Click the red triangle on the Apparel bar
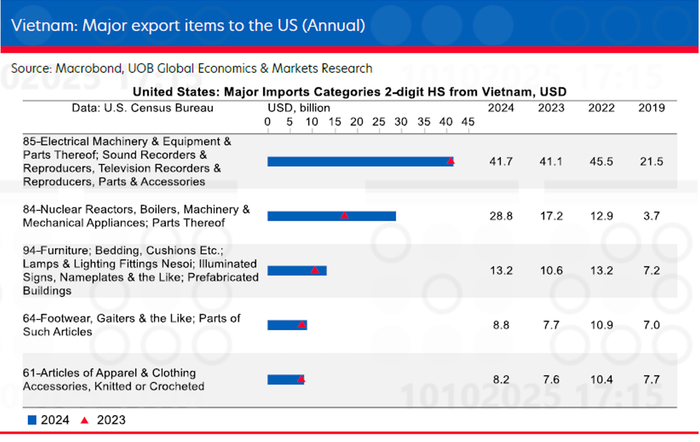This screenshot has height=442, width=700. click(x=301, y=378)
